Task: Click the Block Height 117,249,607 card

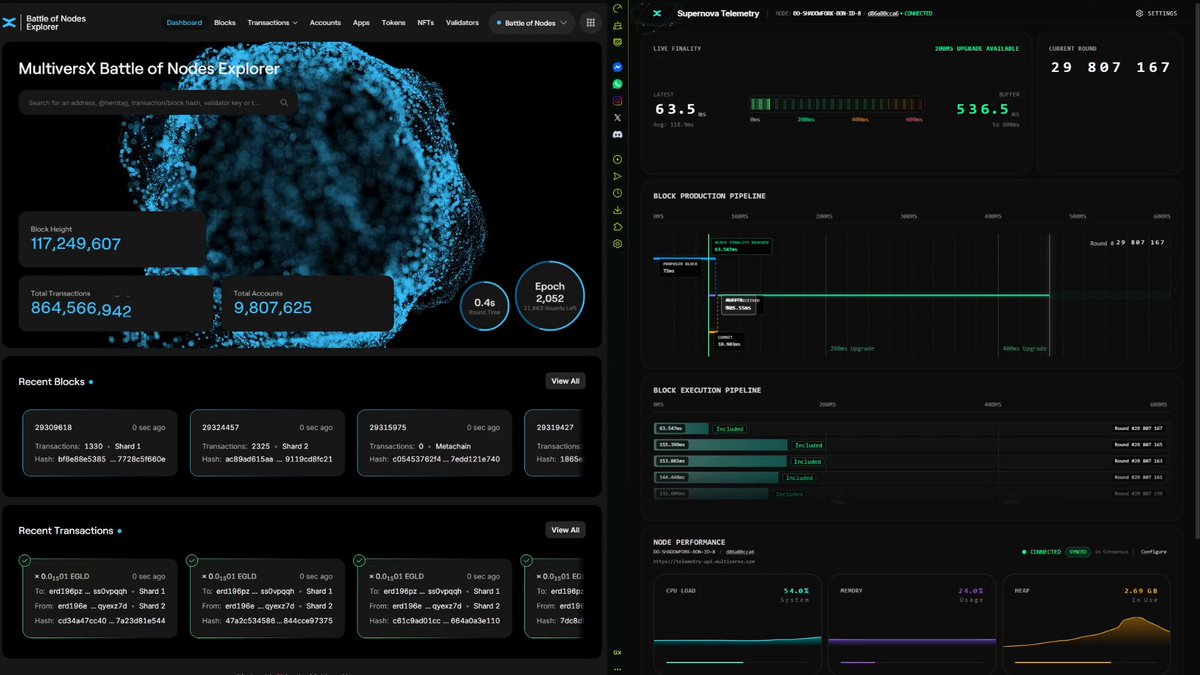Action: (112, 238)
